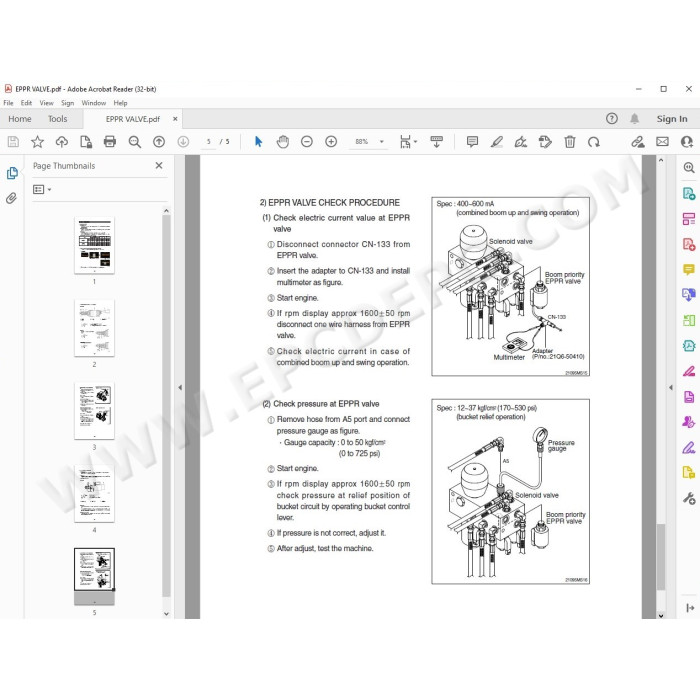Open the stamp tool in toolbar
This screenshot has height=700, width=700.
pos(545,142)
